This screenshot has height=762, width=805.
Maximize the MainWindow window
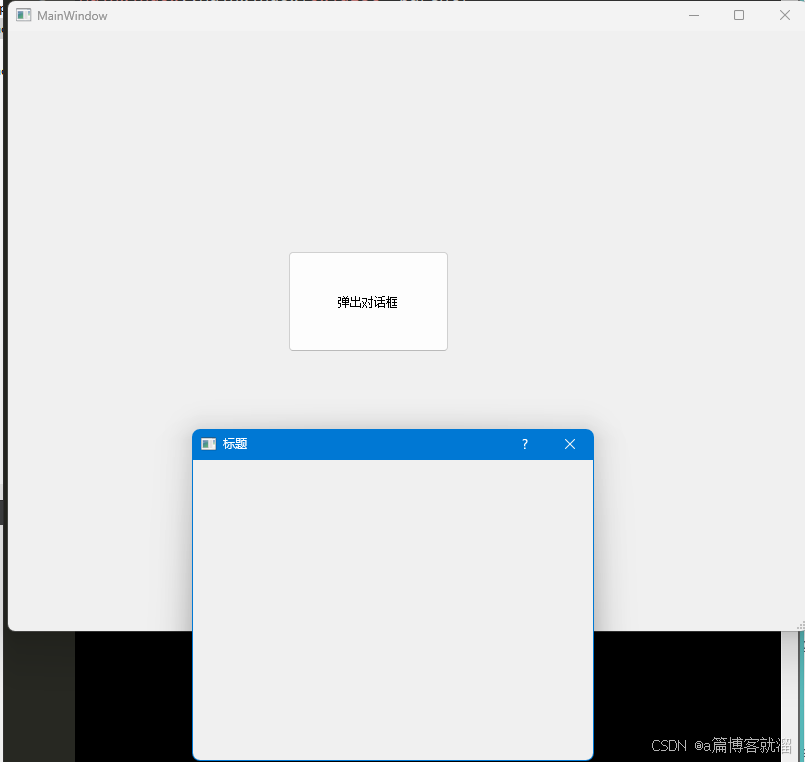tap(739, 15)
